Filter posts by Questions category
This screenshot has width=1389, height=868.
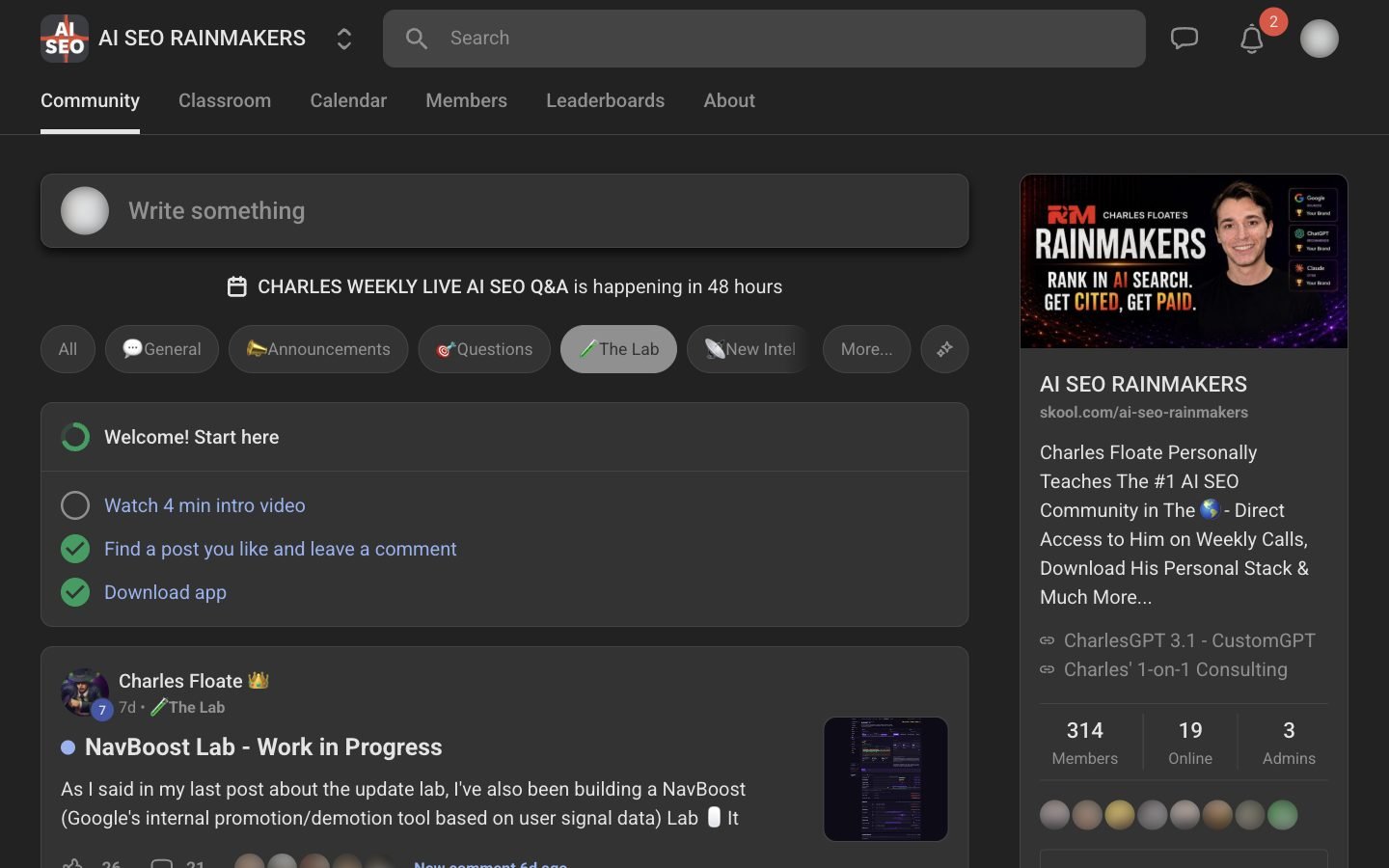point(484,349)
